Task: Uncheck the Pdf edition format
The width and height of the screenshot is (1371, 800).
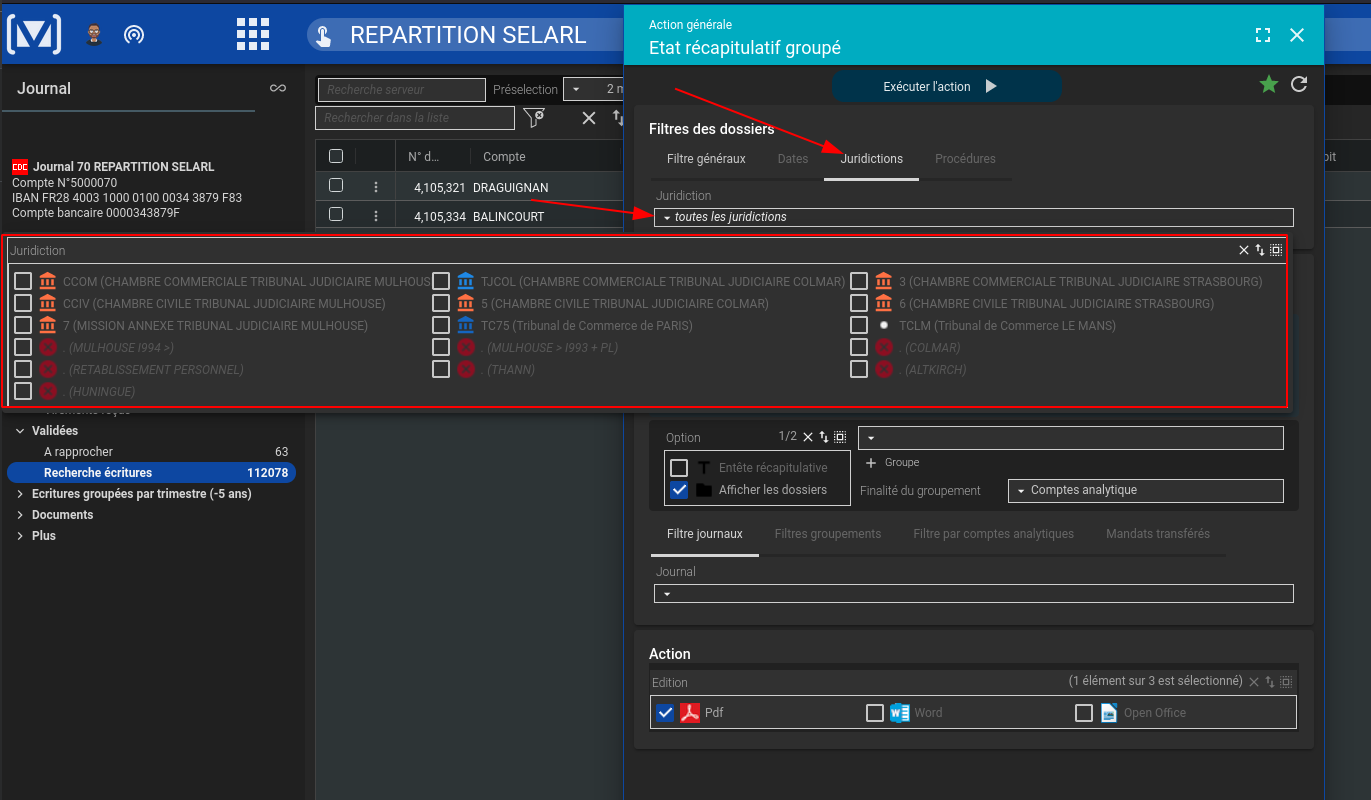Action: pos(665,713)
